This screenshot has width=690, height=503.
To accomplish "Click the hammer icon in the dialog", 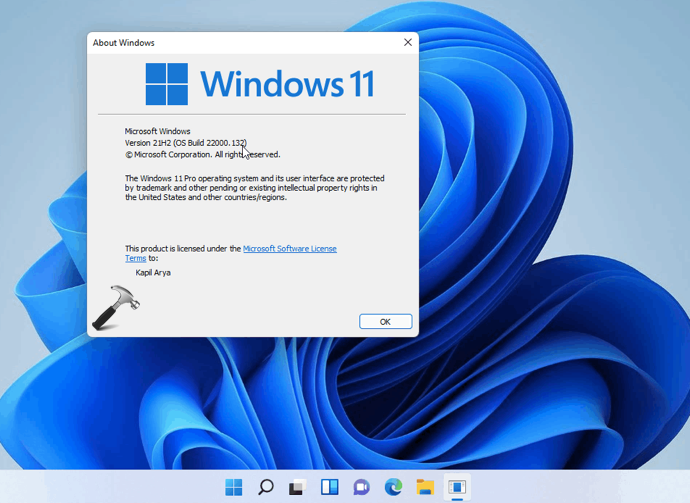I will (114, 308).
